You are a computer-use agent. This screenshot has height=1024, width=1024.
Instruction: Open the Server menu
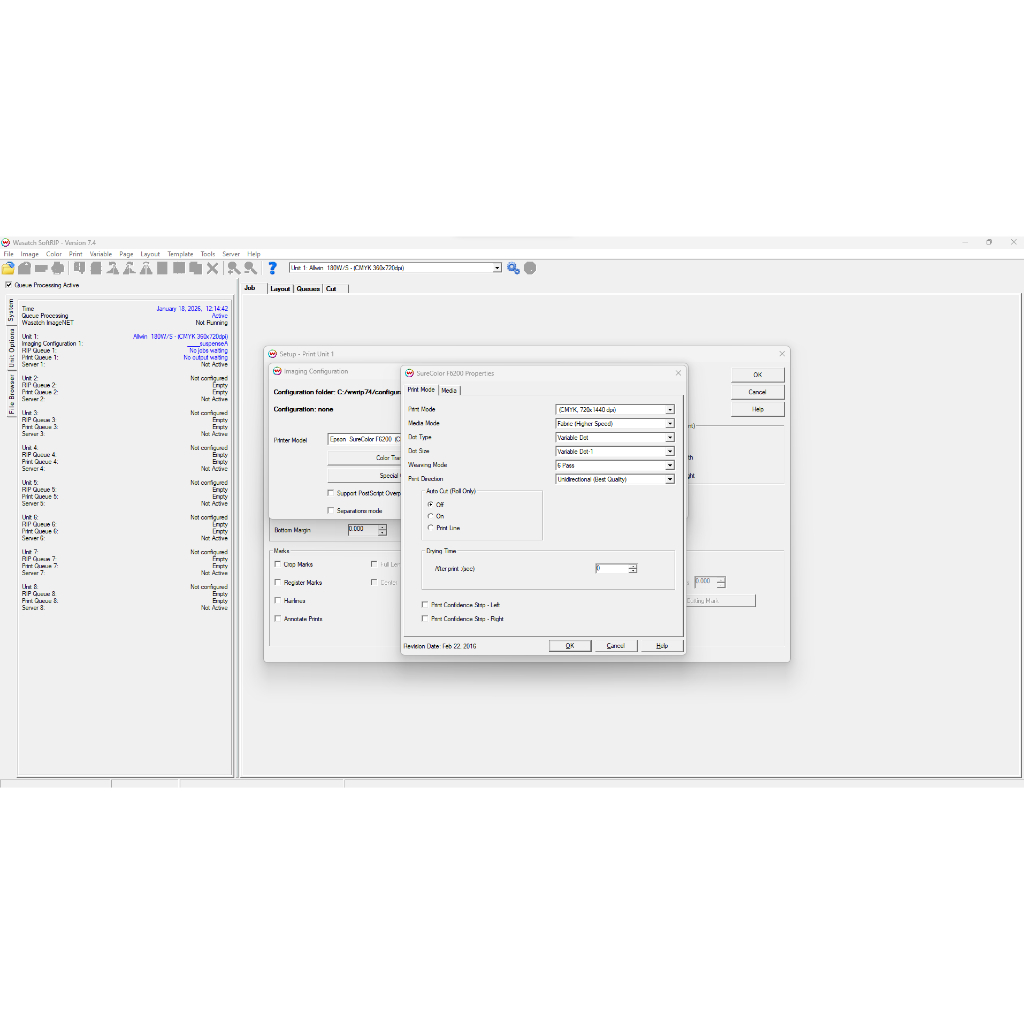click(x=231, y=254)
